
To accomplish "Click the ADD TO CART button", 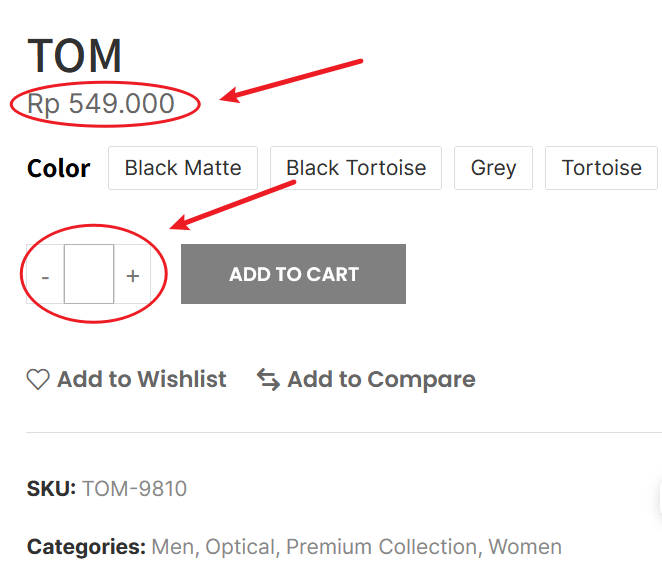I will pos(293,274).
